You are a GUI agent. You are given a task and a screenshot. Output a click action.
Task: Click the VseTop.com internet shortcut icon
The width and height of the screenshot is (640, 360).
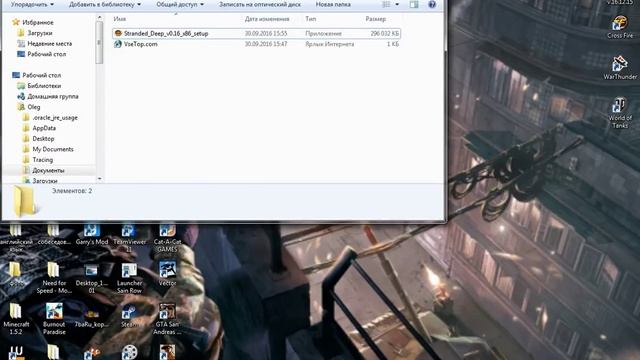(x=118, y=44)
